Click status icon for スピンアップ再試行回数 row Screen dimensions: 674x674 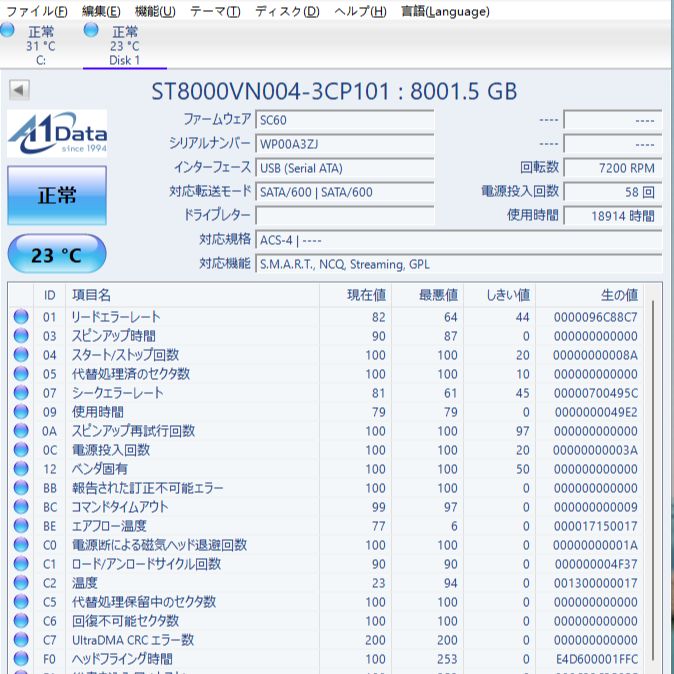pos(21,431)
